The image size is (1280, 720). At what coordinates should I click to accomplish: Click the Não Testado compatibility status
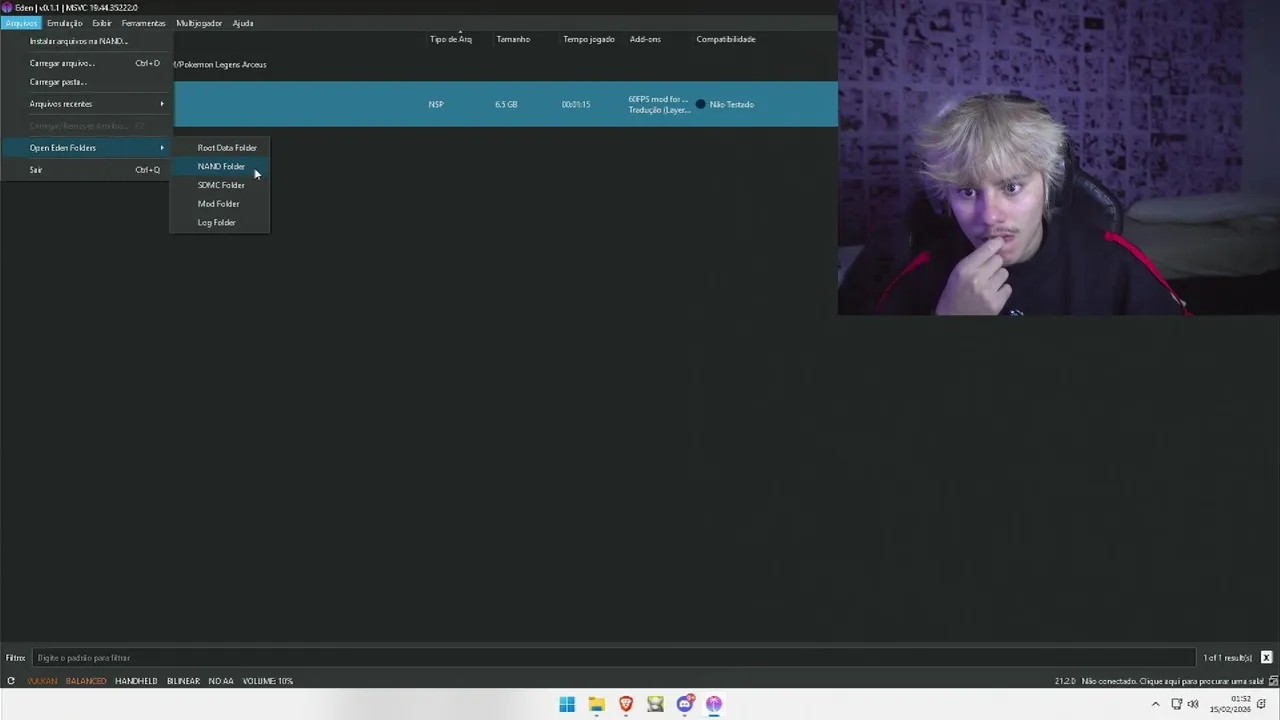click(726, 104)
